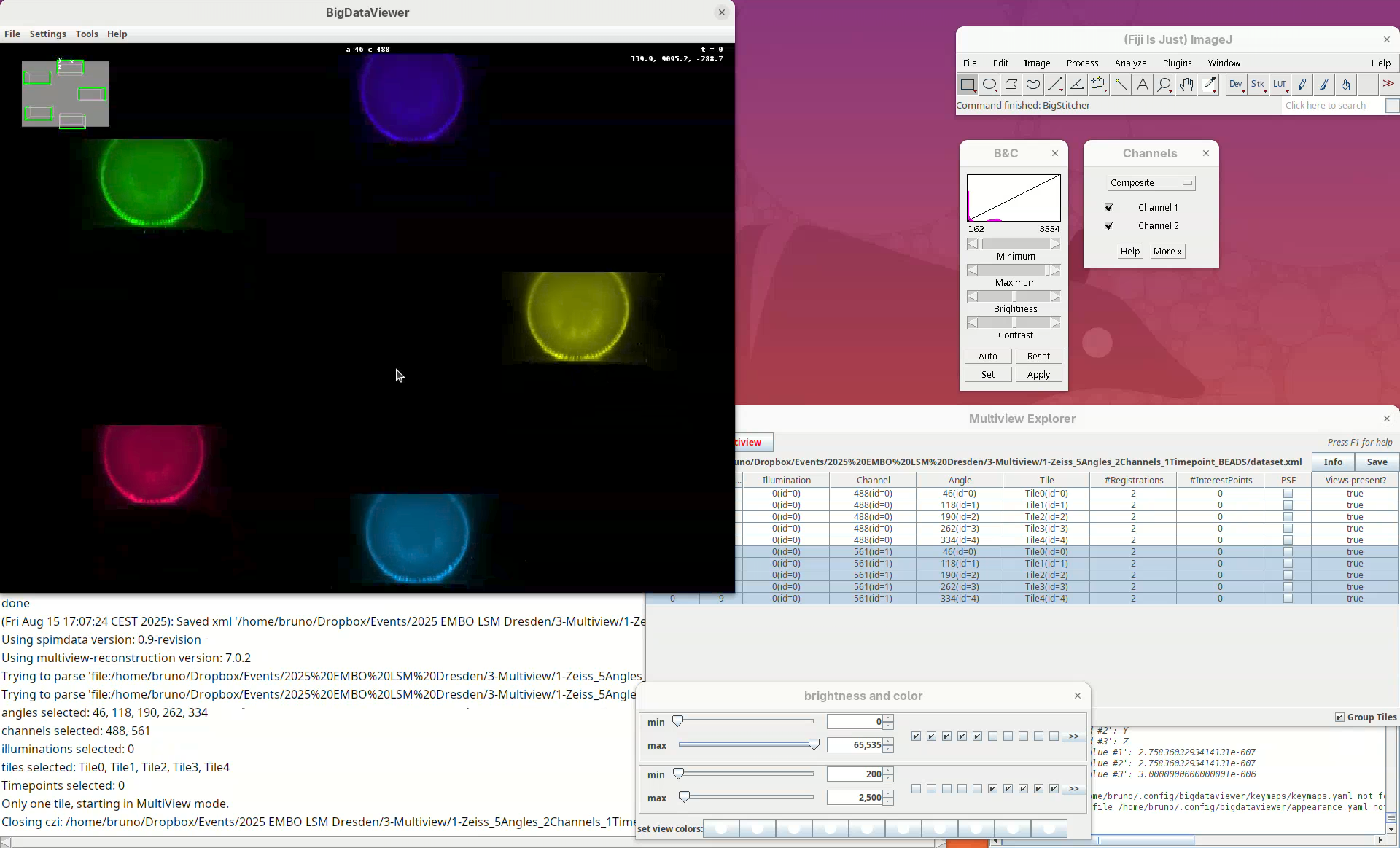Open the LUT menu dropdown

pyautogui.click(x=1280, y=85)
